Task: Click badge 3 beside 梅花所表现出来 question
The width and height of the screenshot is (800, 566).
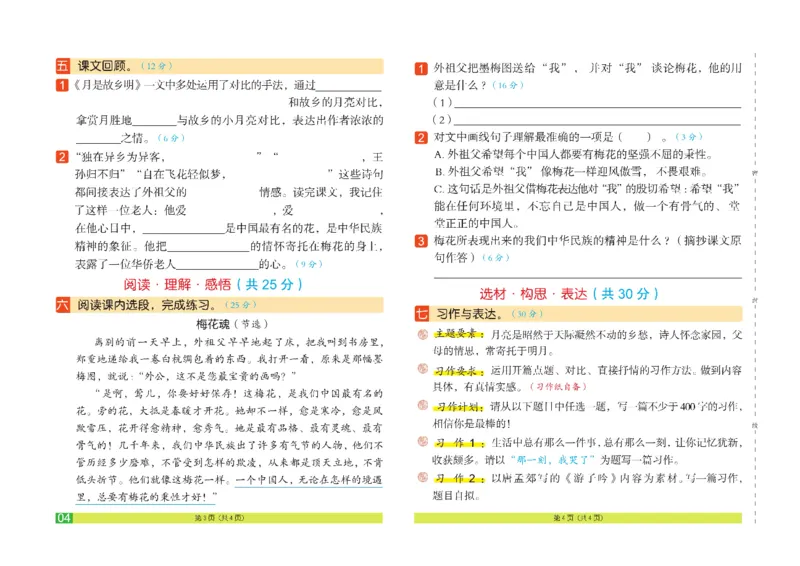Action: click(x=421, y=241)
